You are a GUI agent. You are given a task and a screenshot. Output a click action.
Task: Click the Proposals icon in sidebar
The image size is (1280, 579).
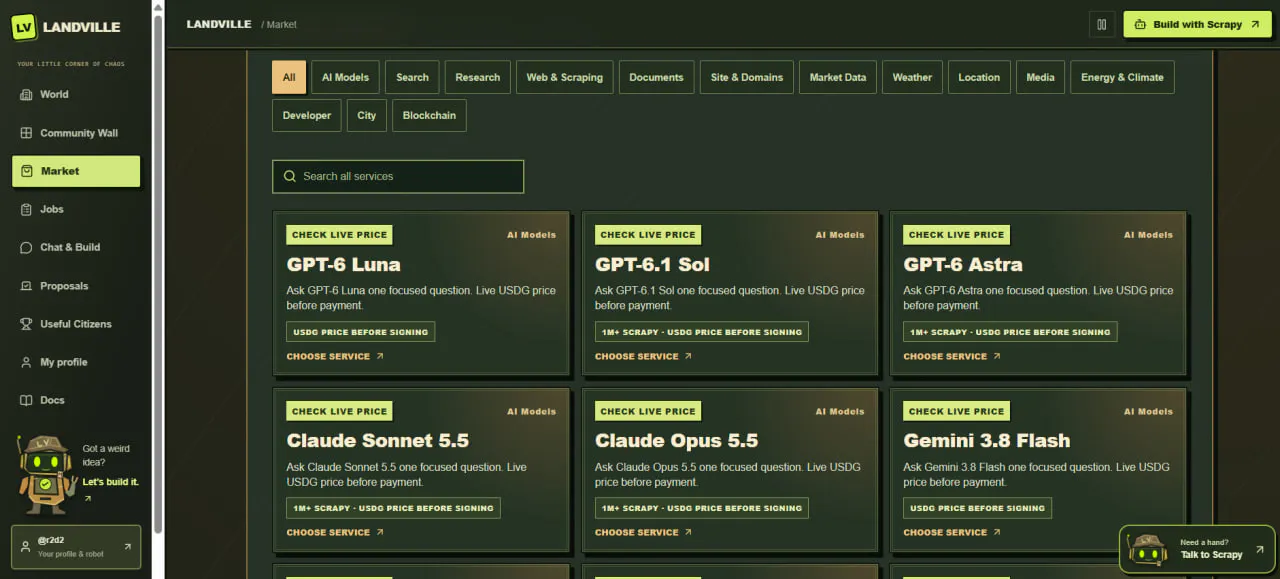click(26, 286)
